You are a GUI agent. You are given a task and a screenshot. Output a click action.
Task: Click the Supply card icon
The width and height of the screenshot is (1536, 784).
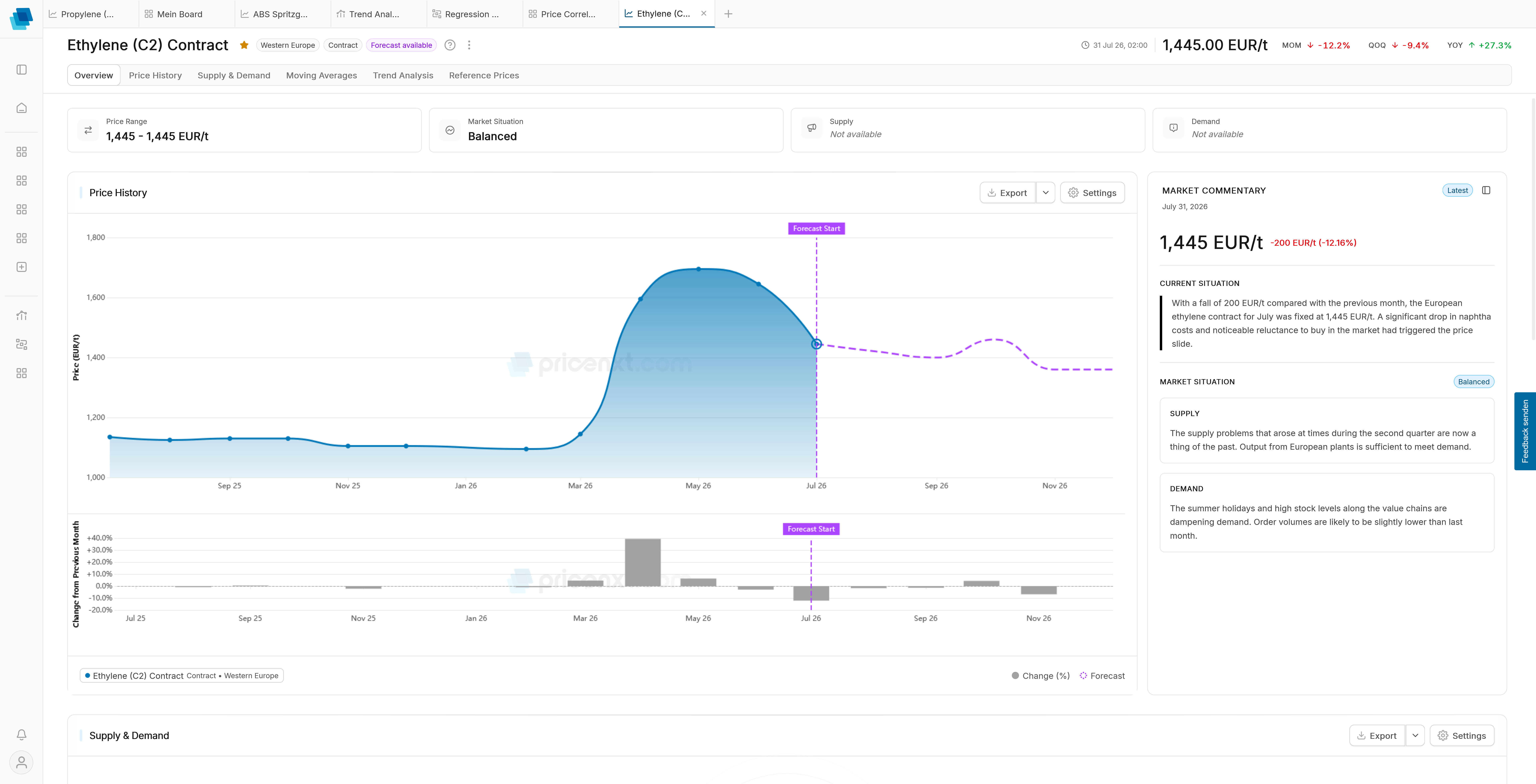tap(812, 128)
